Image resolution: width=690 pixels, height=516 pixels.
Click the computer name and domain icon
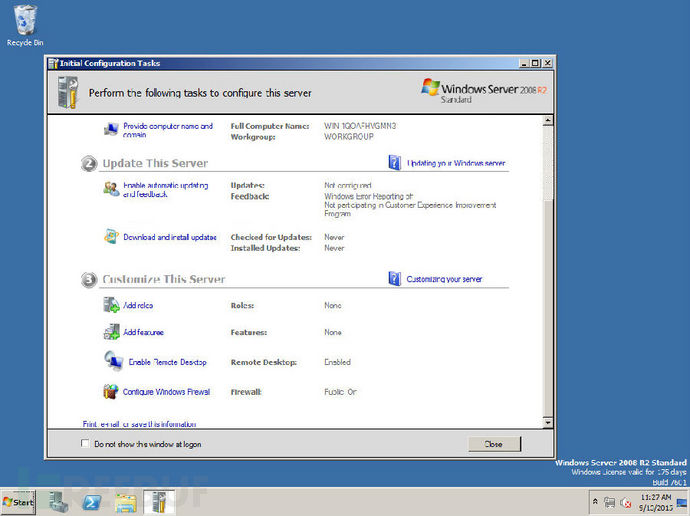[111, 129]
